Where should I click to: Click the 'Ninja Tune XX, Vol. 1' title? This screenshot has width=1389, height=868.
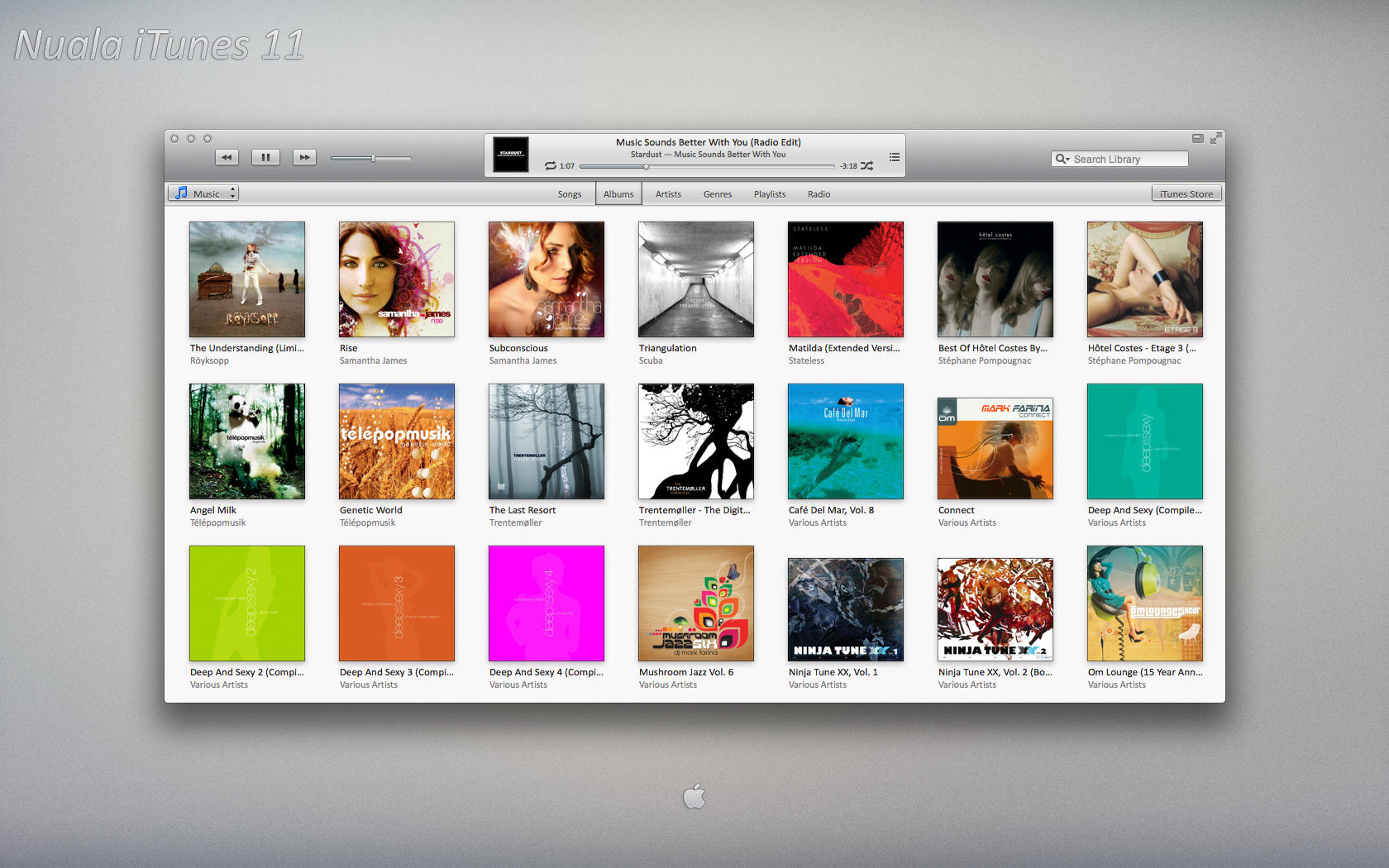tap(833, 673)
